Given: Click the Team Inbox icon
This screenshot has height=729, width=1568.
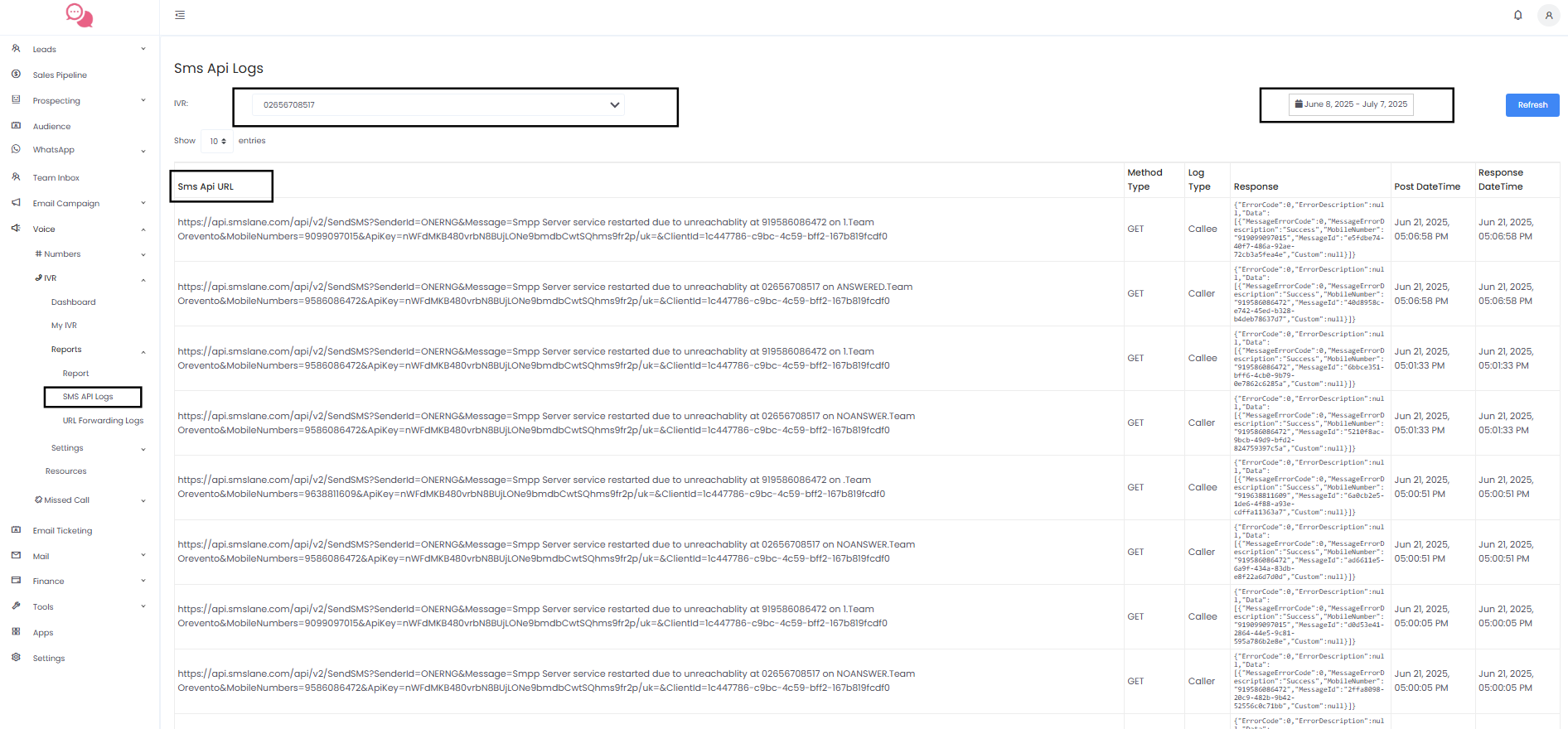Looking at the screenshot, I should pyautogui.click(x=16, y=177).
